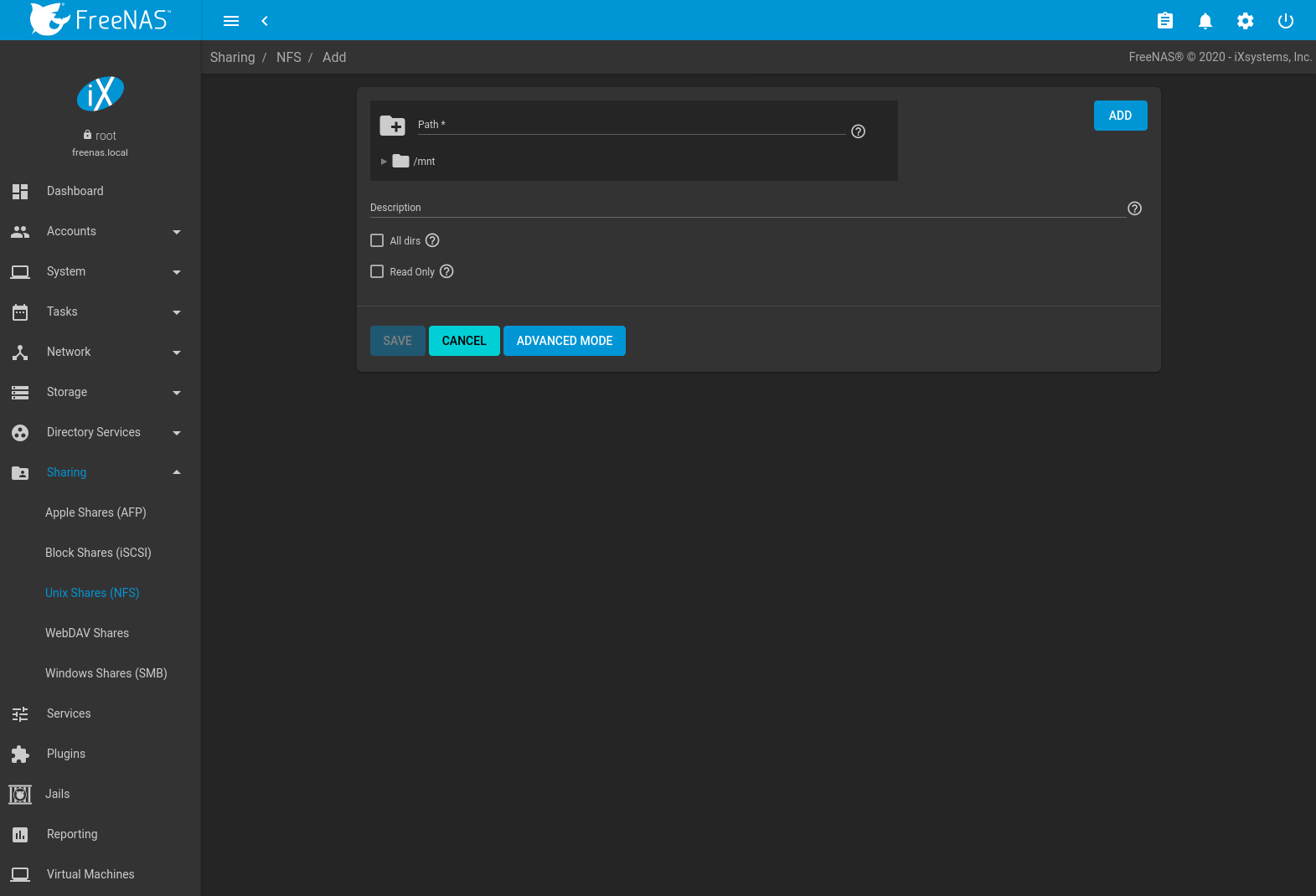Screen dimensions: 1316x896
Task: Click the CANCEL button
Action: 464,341
